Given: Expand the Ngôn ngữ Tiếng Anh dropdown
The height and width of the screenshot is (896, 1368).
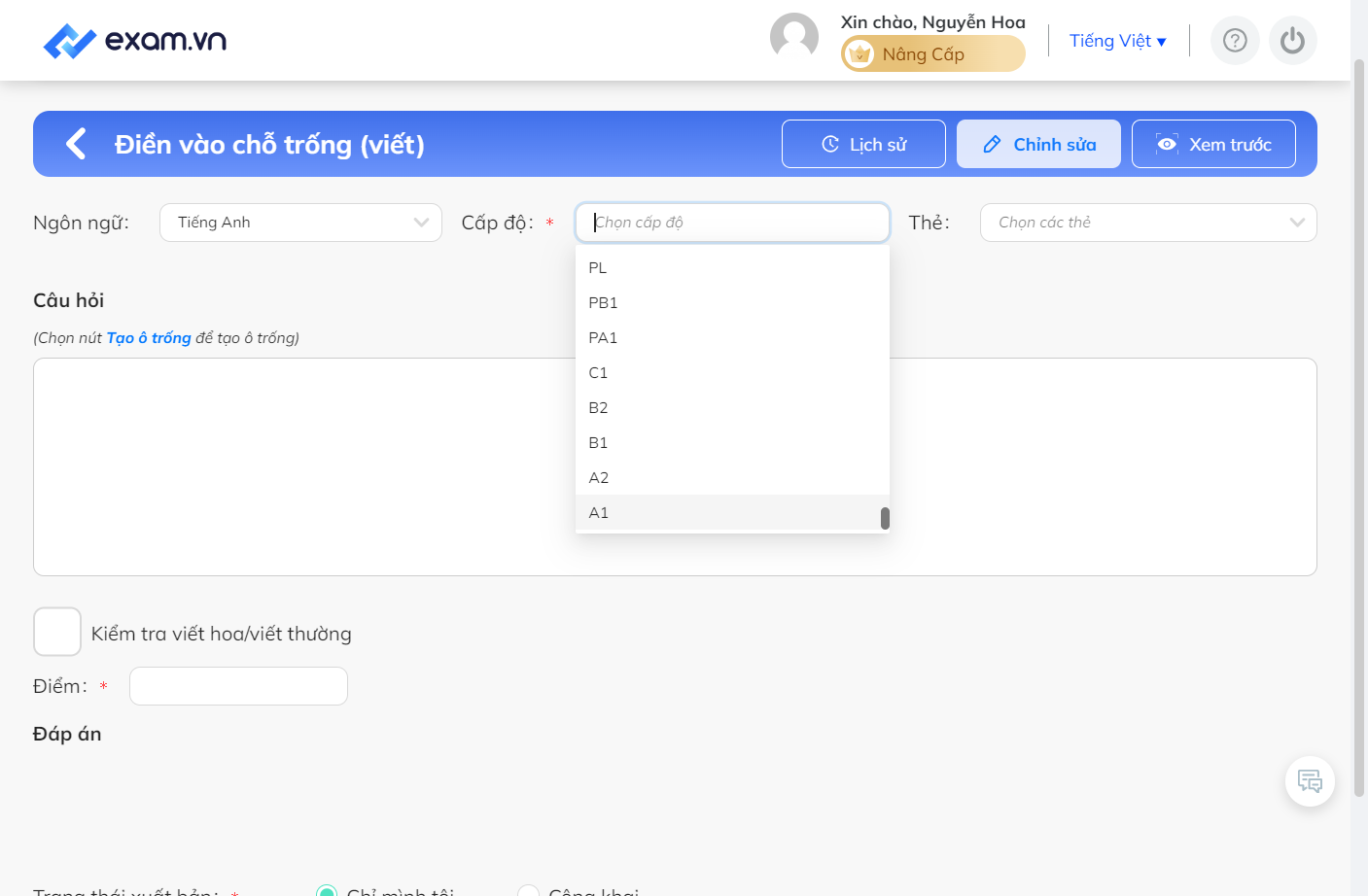Looking at the screenshot, I should click(300, 223).
